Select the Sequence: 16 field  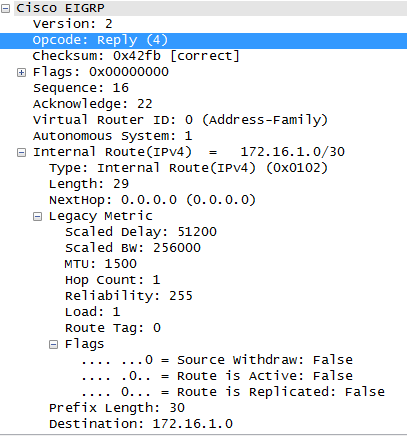pyautogui.click(x=81, y=88)
